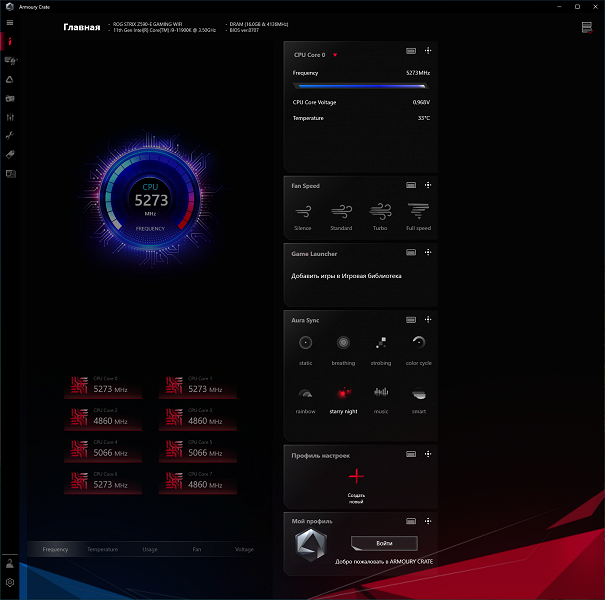Open Scenario Profiles sliders sidebar icon

point(10,117)
